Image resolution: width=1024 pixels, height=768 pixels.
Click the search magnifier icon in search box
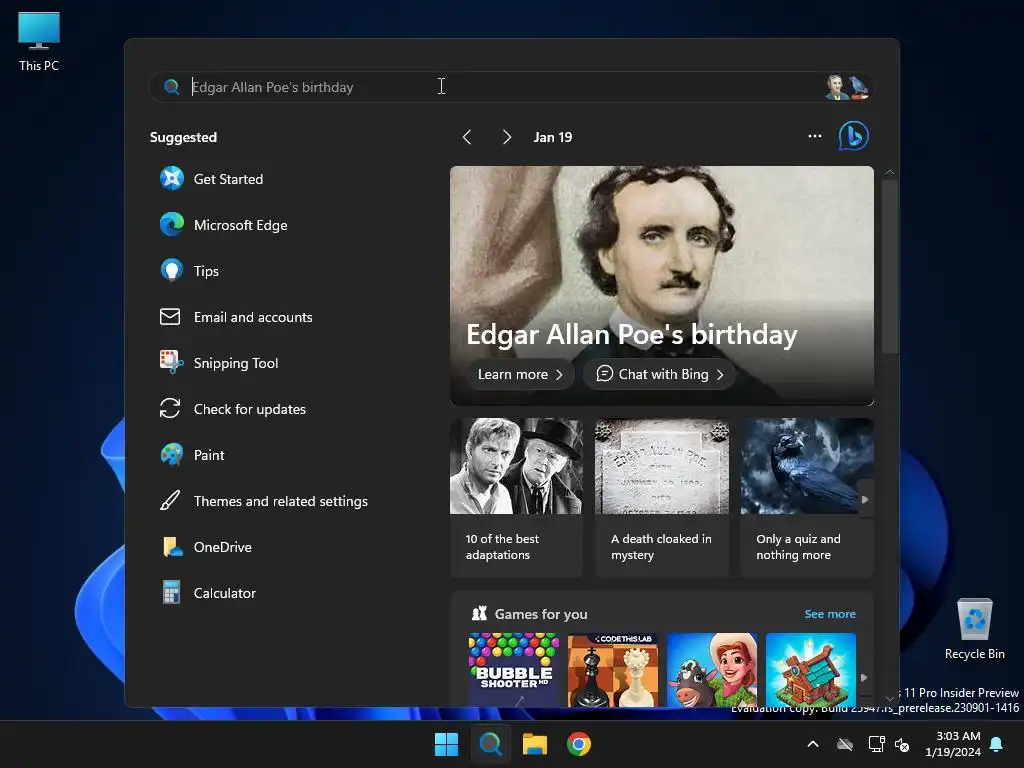[172, 87]
